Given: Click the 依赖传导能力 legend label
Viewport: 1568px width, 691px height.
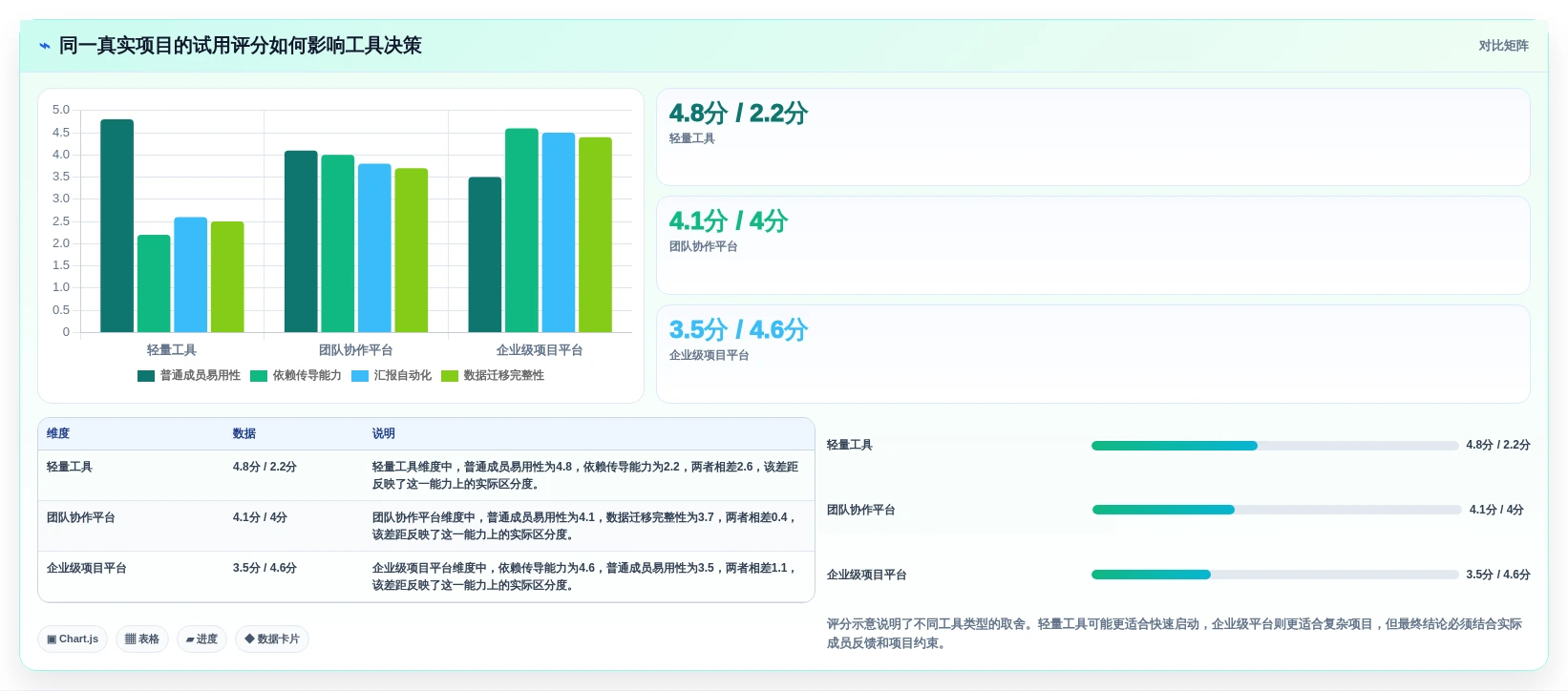Looking at the screenshot, I should tap(307, 376).
